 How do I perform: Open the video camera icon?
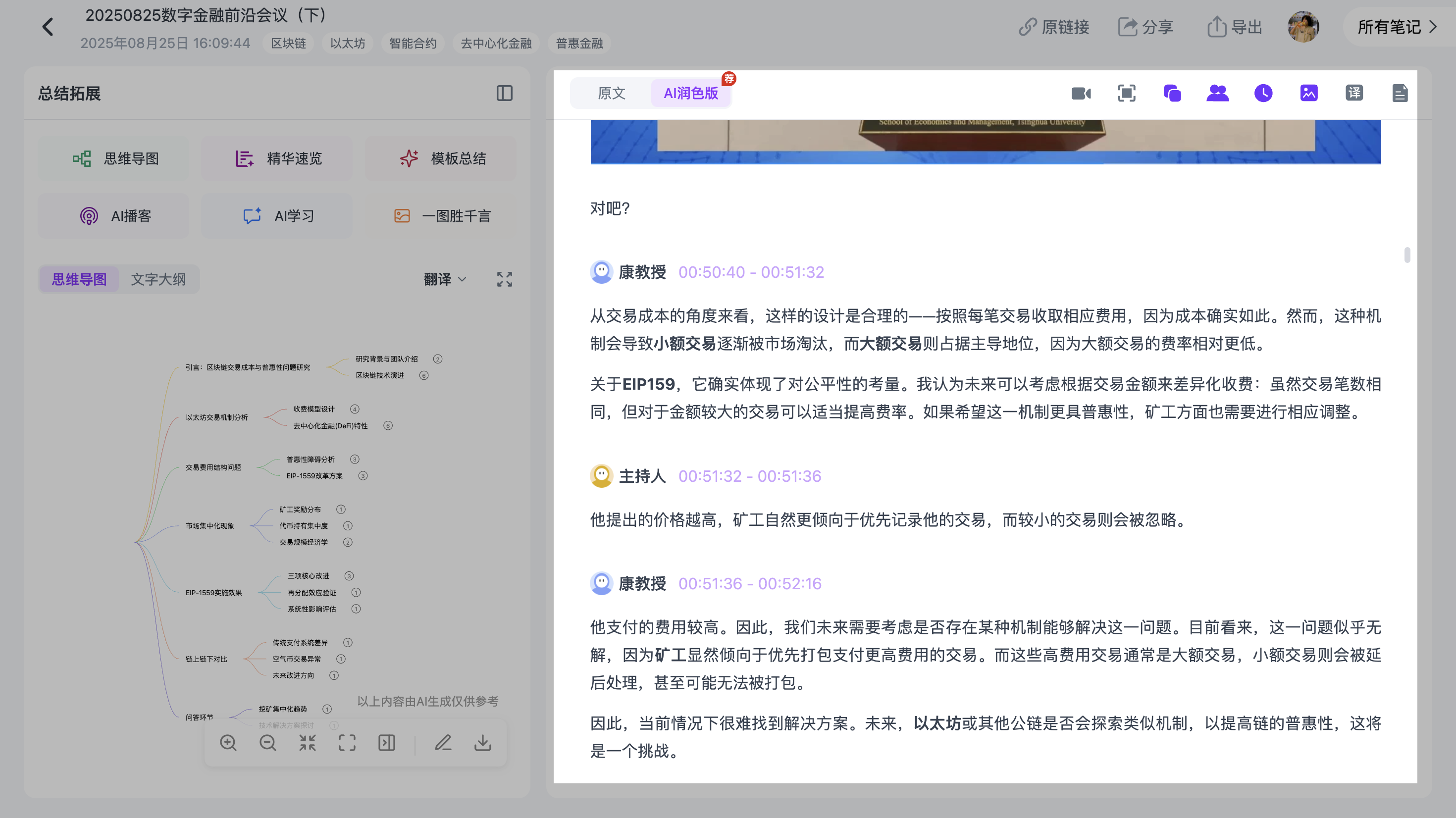[1081, 93]
